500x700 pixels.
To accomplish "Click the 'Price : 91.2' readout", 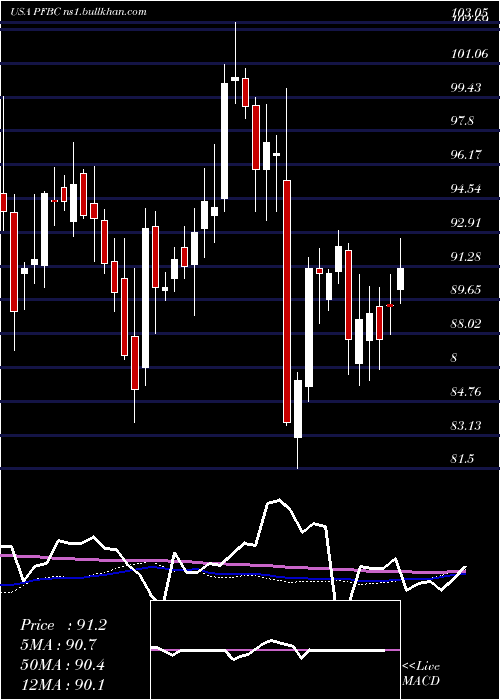I will (x=63, y=625).
